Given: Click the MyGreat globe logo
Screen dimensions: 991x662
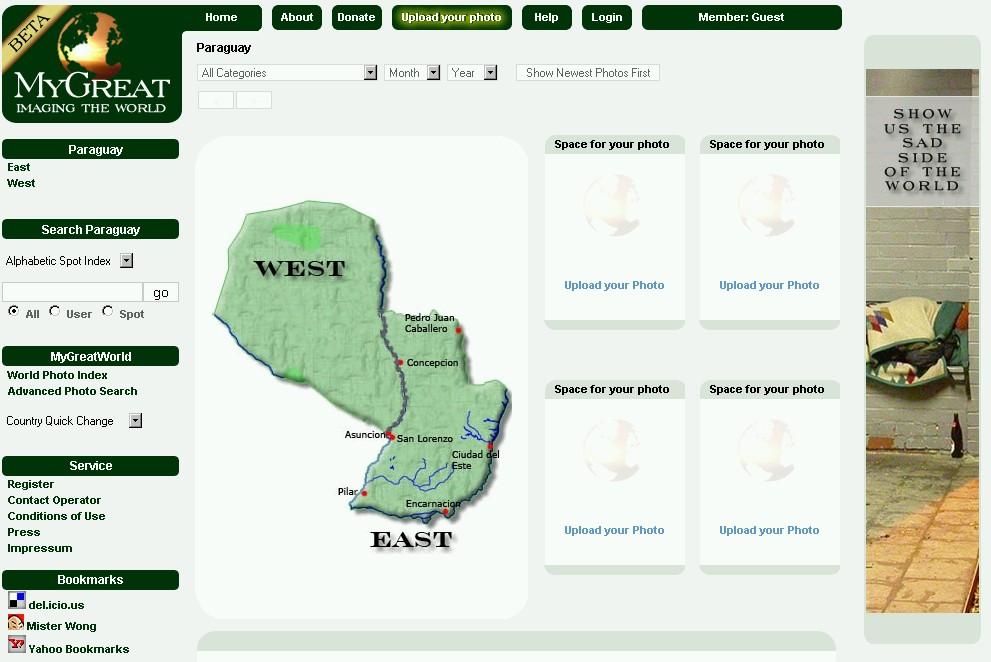Looking at the screenshot, I should pyautogui.click(x=92, y=63).
